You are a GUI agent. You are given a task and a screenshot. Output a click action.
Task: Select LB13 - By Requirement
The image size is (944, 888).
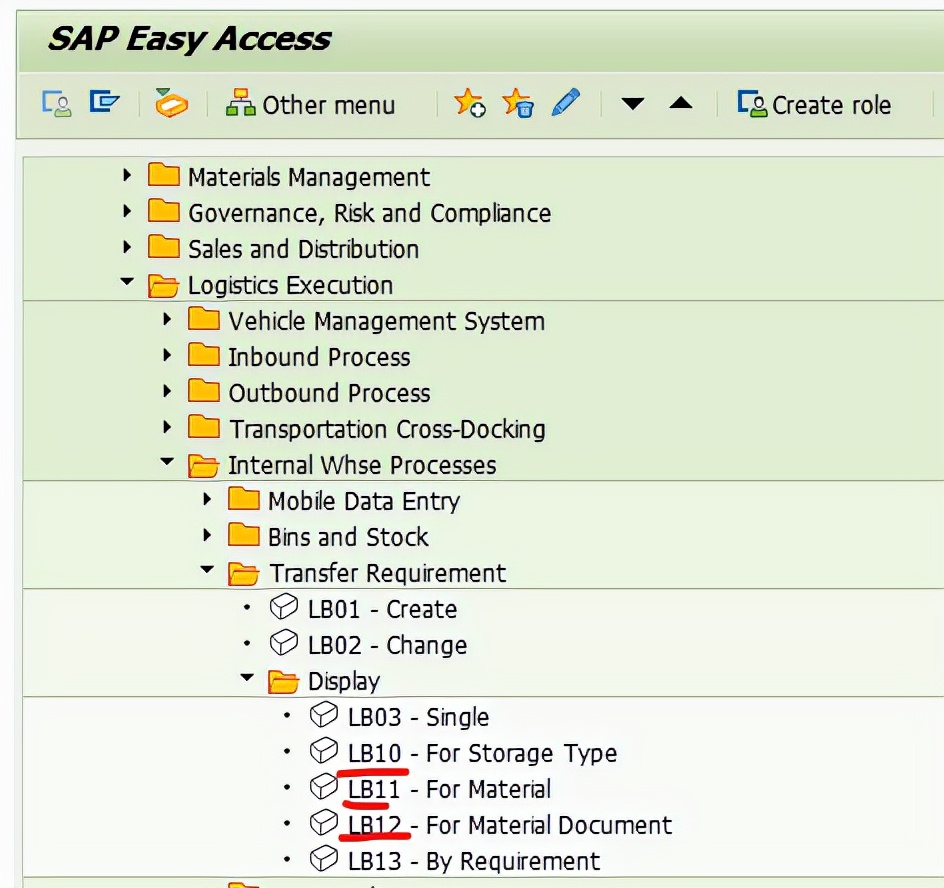click(474, 862)
